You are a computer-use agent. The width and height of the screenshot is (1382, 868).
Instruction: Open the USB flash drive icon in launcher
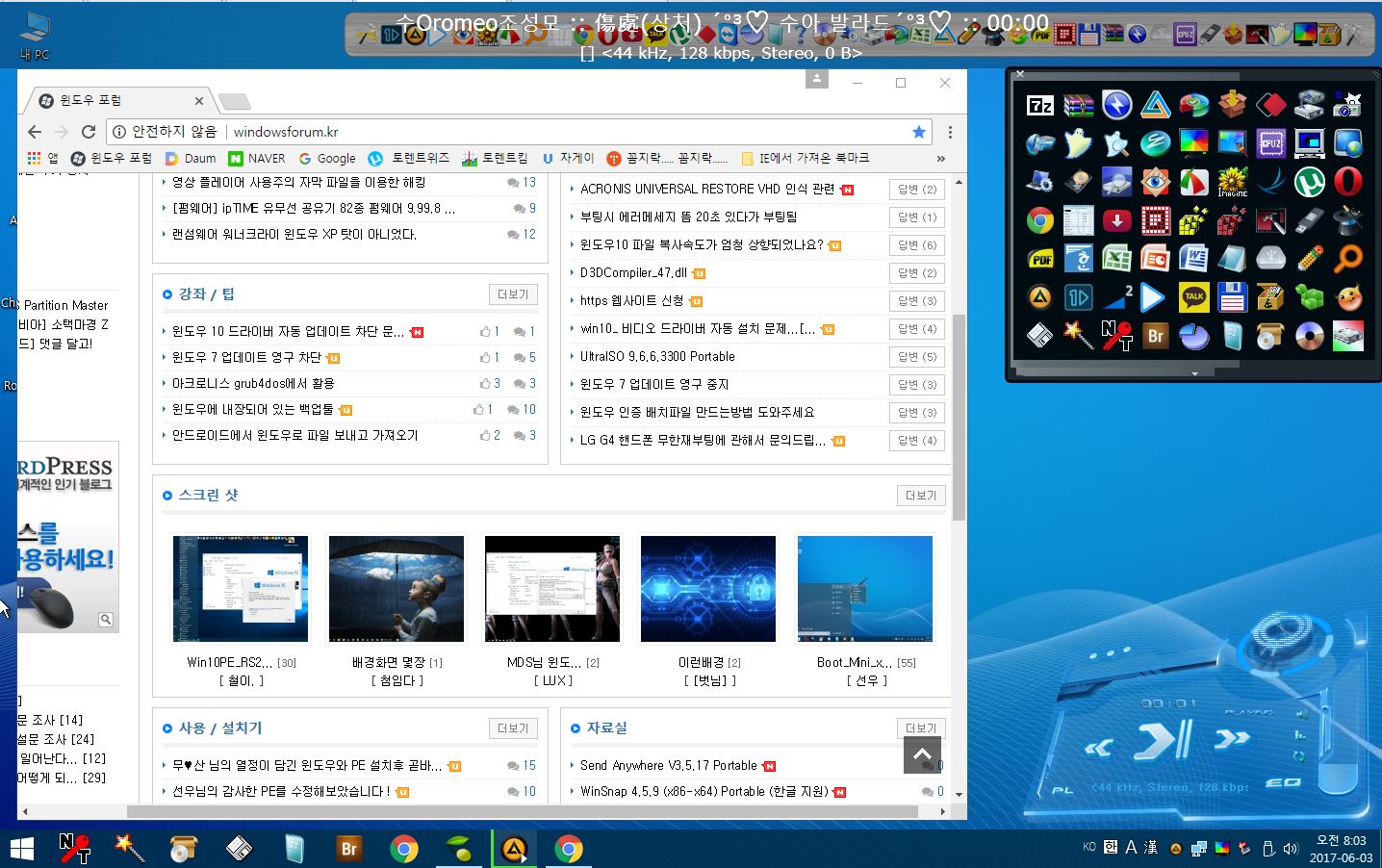click(x=1310, y=220)
